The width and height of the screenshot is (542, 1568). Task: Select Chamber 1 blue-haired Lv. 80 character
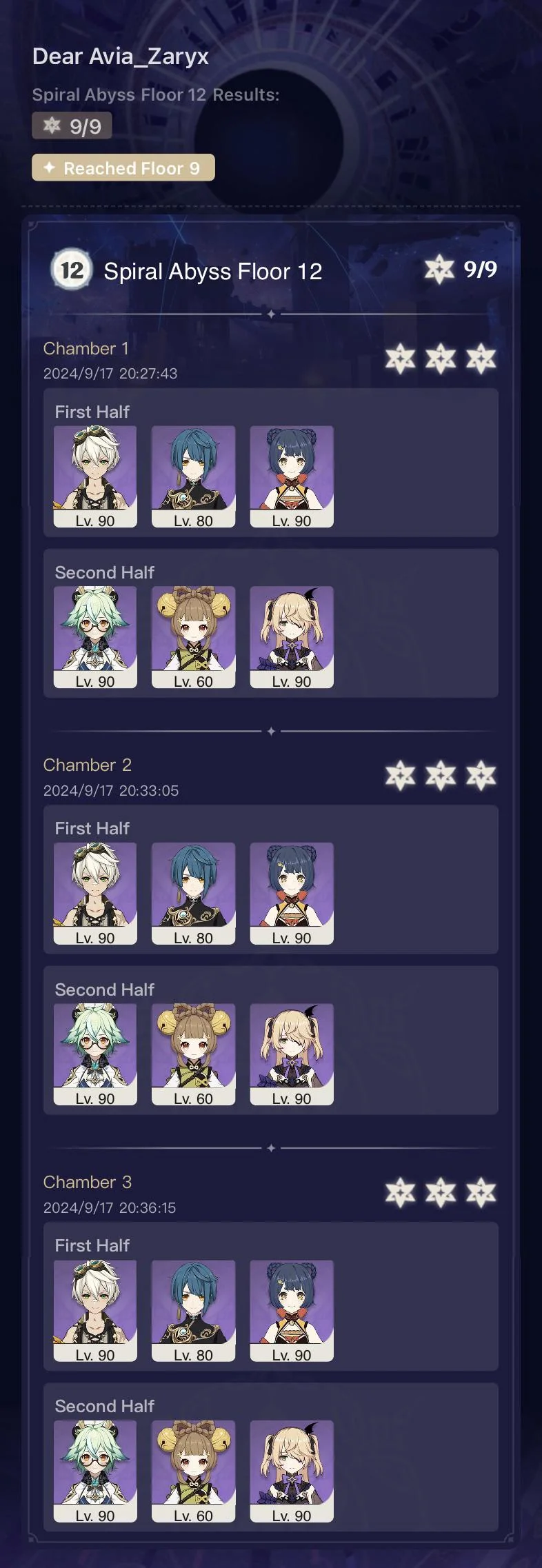point(193,476)
